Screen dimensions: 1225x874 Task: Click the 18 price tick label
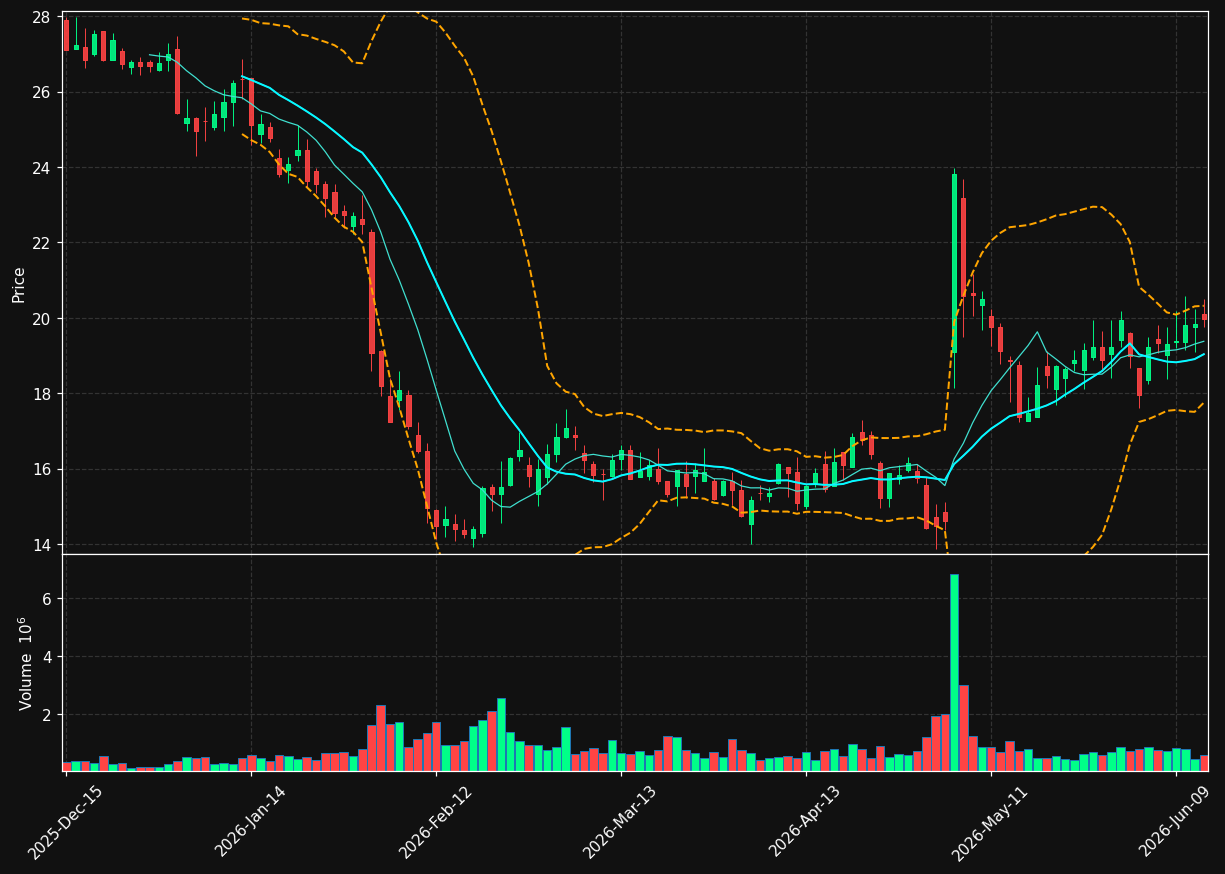(x=42, y=394)
